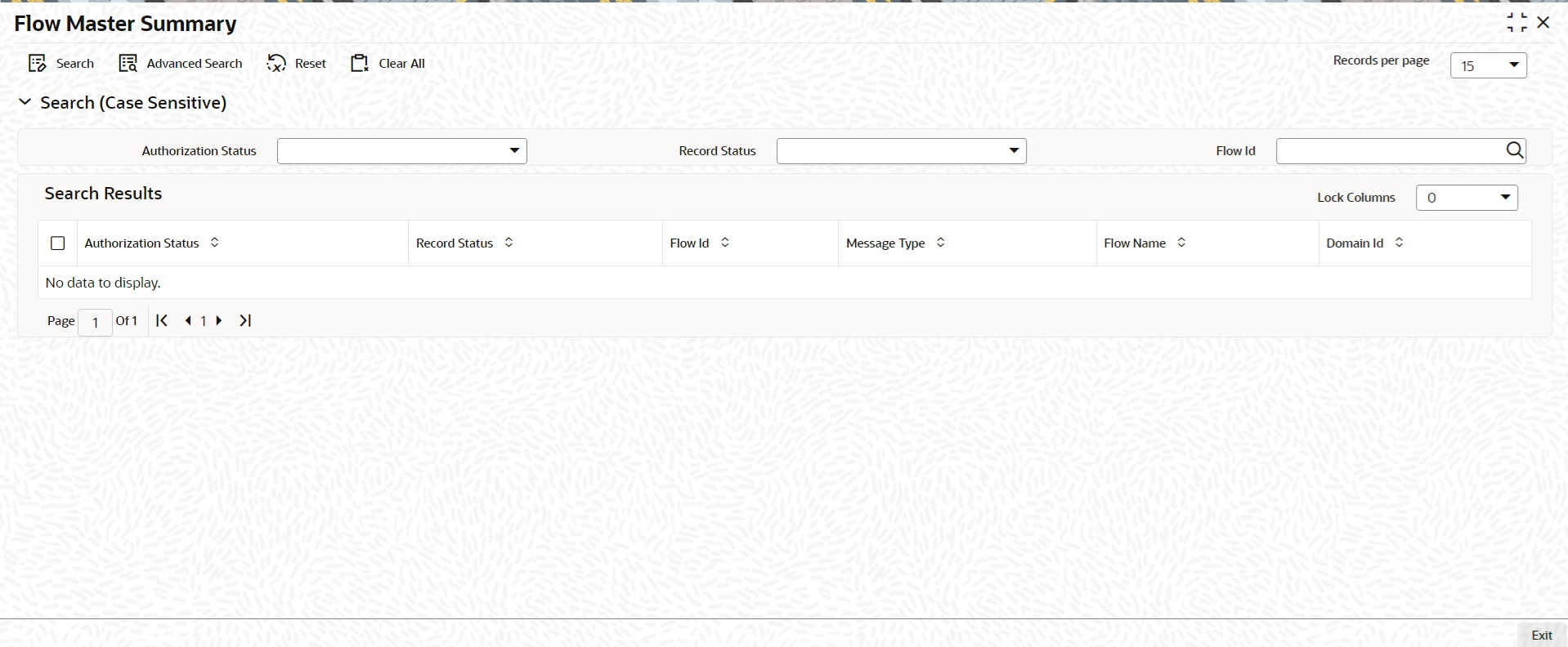This screenshot has width=1568, height=647.
Task: Sort by Domain Id column
Action: 1399,243
